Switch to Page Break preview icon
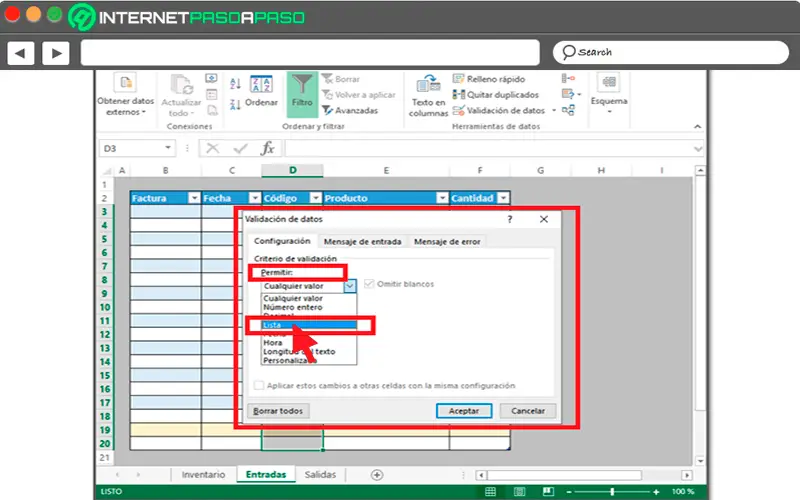 click(x=548, y=491)
